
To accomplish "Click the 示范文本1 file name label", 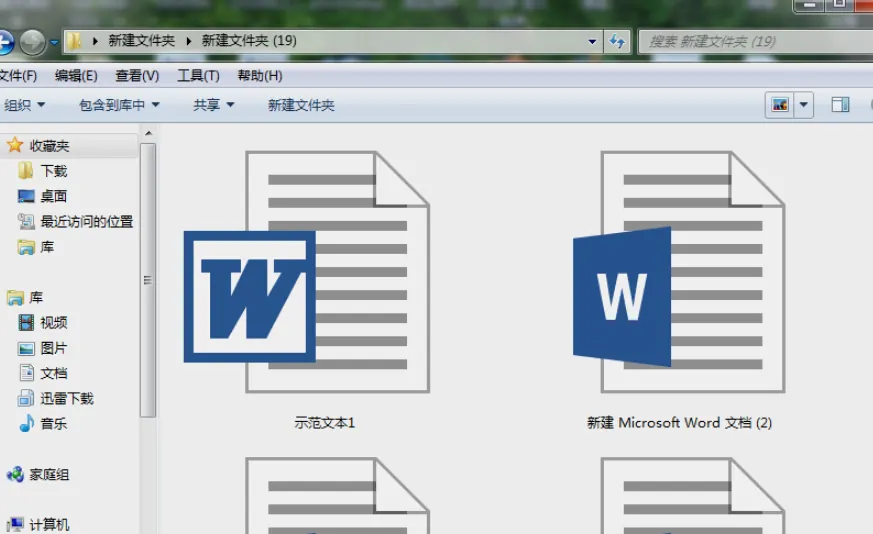I will coord(325,423).
